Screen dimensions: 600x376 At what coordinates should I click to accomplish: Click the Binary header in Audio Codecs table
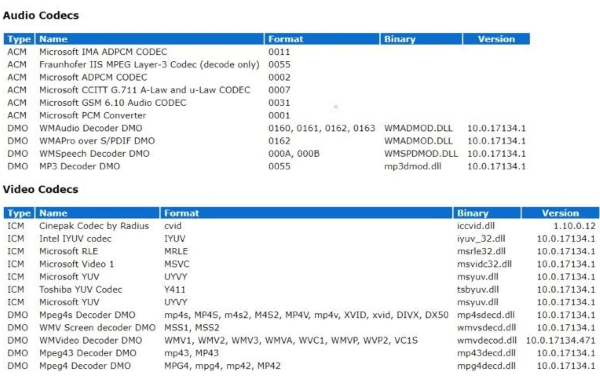tap(421, 39)
